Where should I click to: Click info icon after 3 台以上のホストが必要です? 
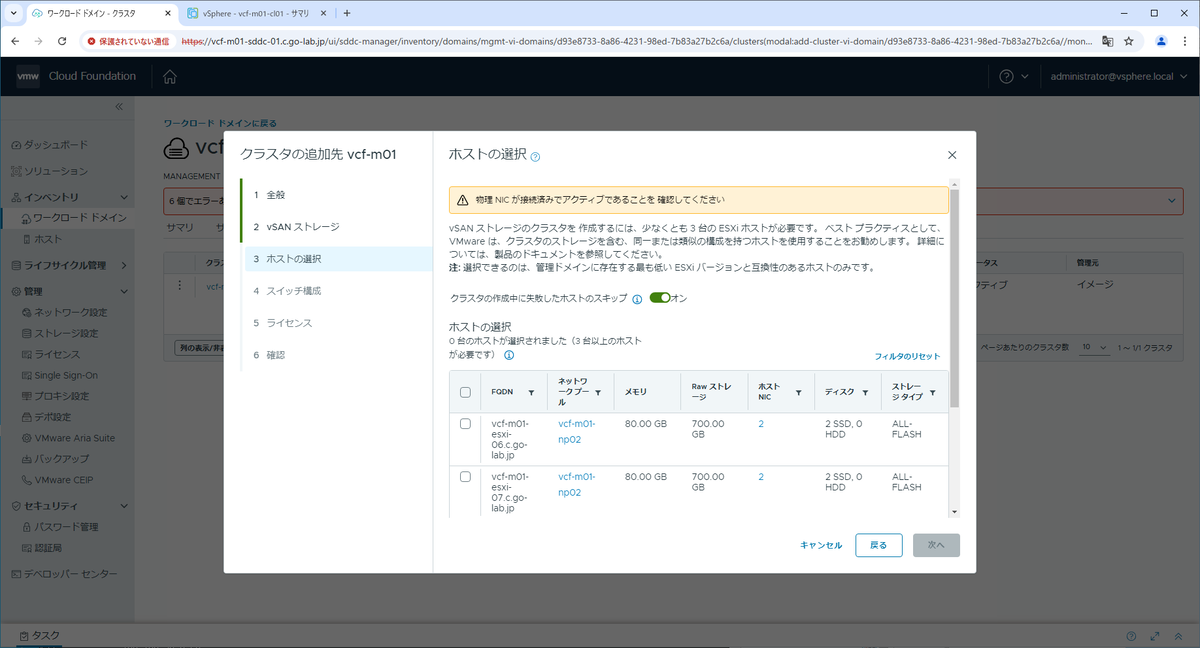509,355
